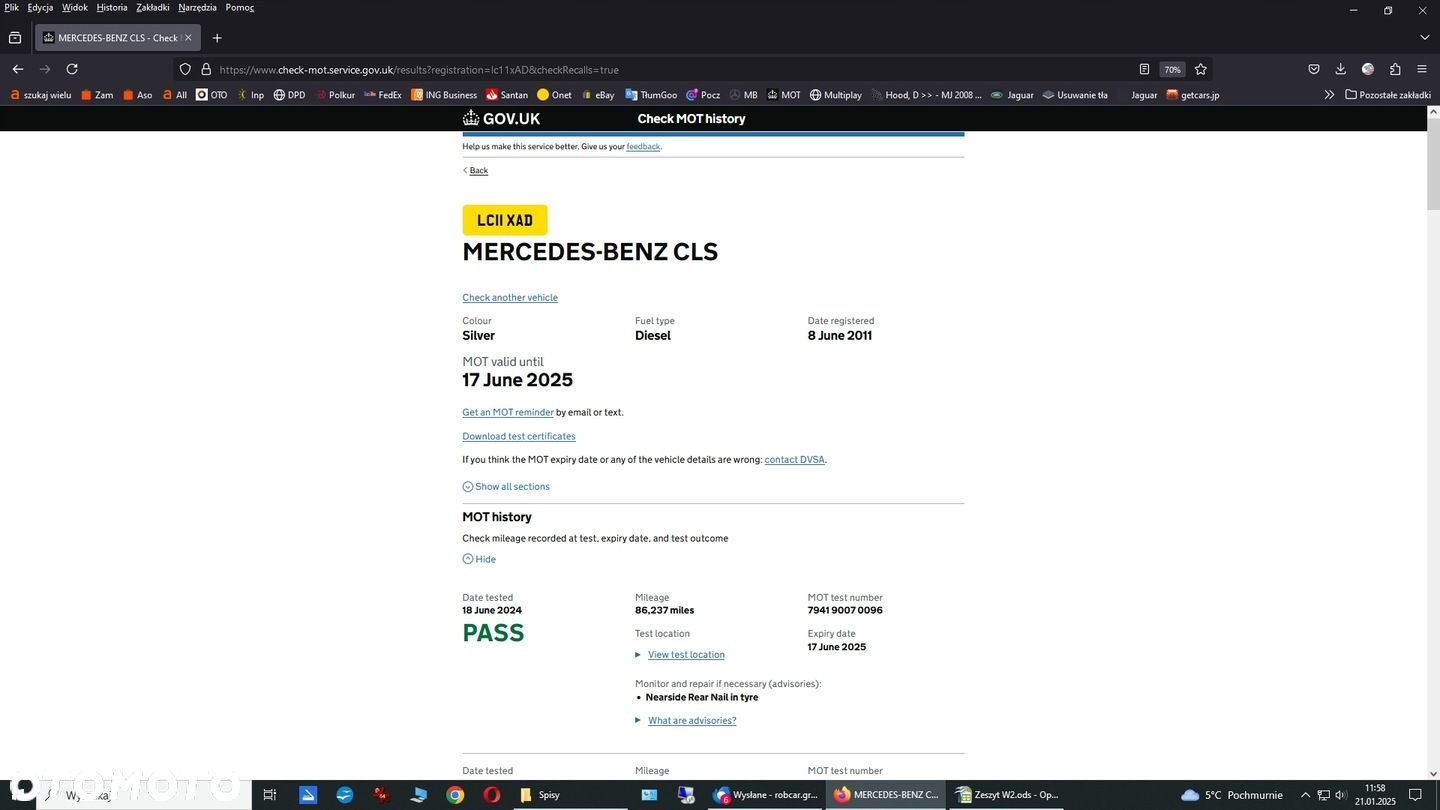Open Chrome from the taskbar
The height and width of the screenshot is (810, 1440).
click(x=455, y=795)
